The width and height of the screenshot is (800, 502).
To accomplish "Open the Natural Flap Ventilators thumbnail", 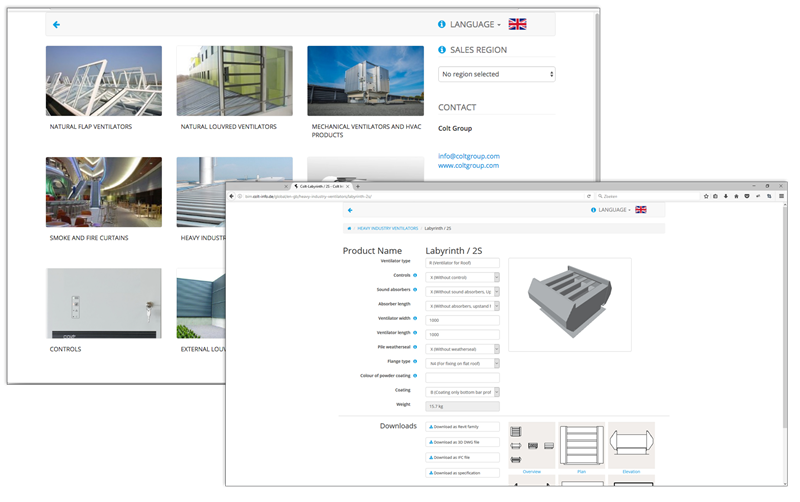I will click(104, 81).
